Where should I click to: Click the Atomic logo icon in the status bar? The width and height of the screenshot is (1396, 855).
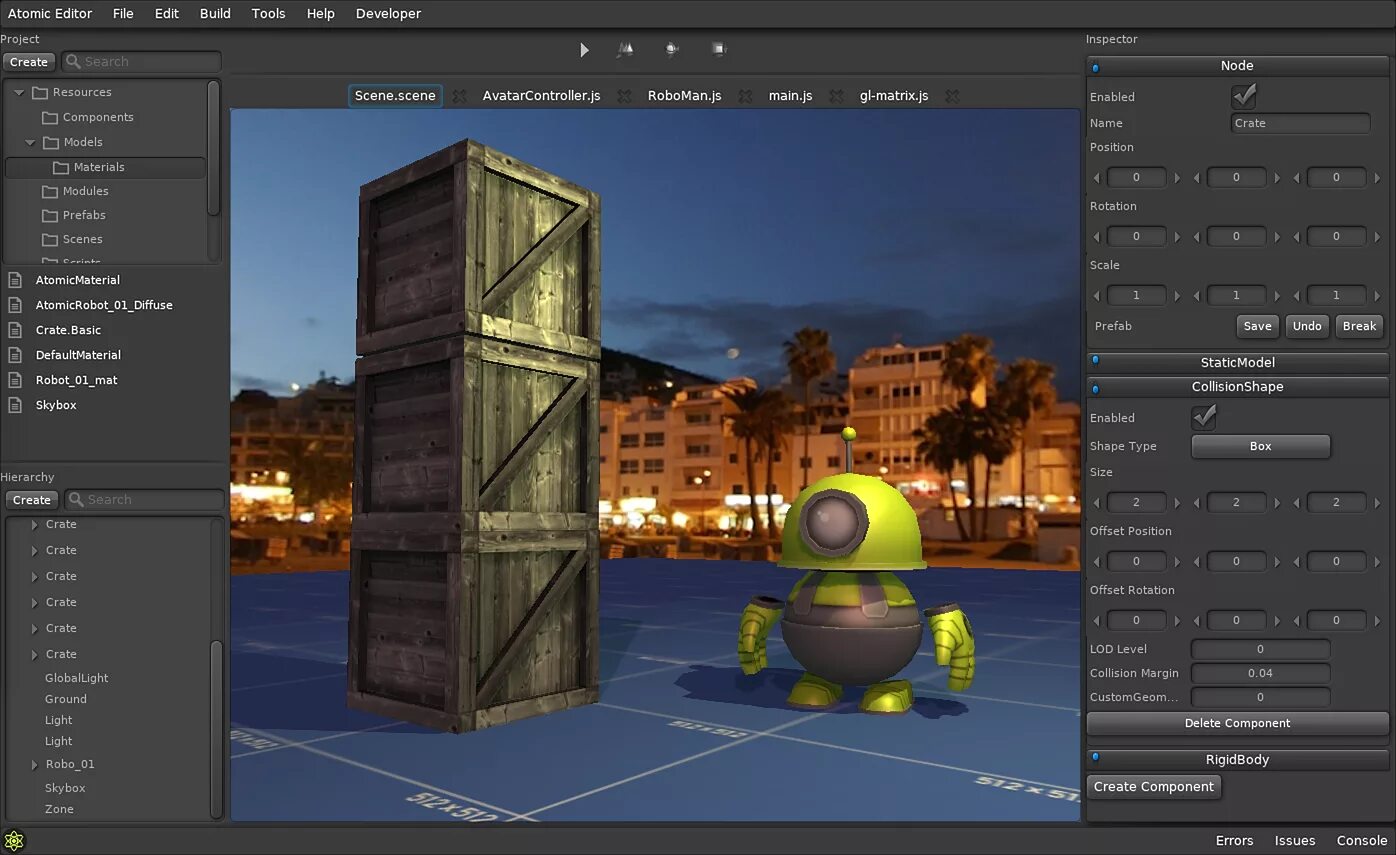point(14,840)
